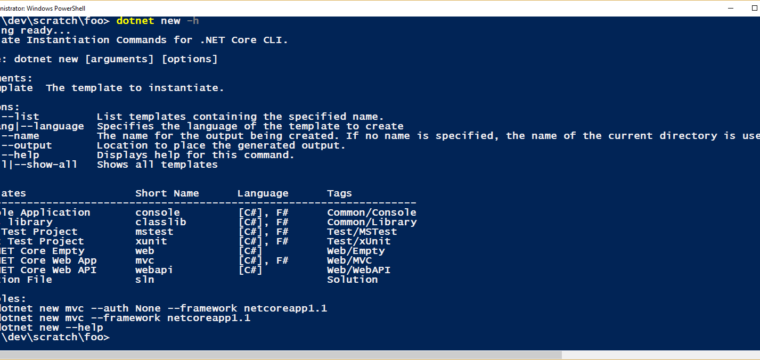Click the 'classlib' short name entry
Viewport: 760px width, 360px height.
click(x=161, y=222)
